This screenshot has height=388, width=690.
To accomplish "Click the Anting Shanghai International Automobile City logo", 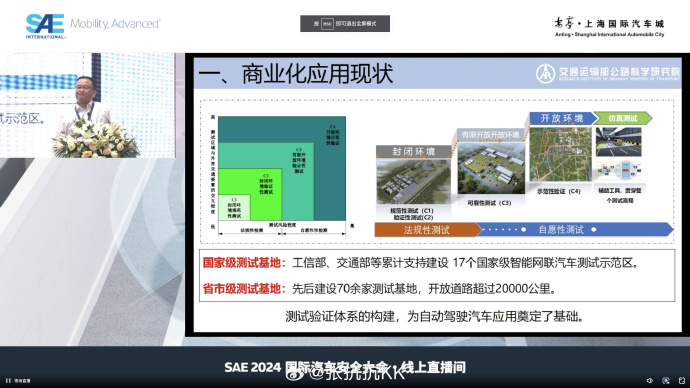I will click(x=609, y=26).
